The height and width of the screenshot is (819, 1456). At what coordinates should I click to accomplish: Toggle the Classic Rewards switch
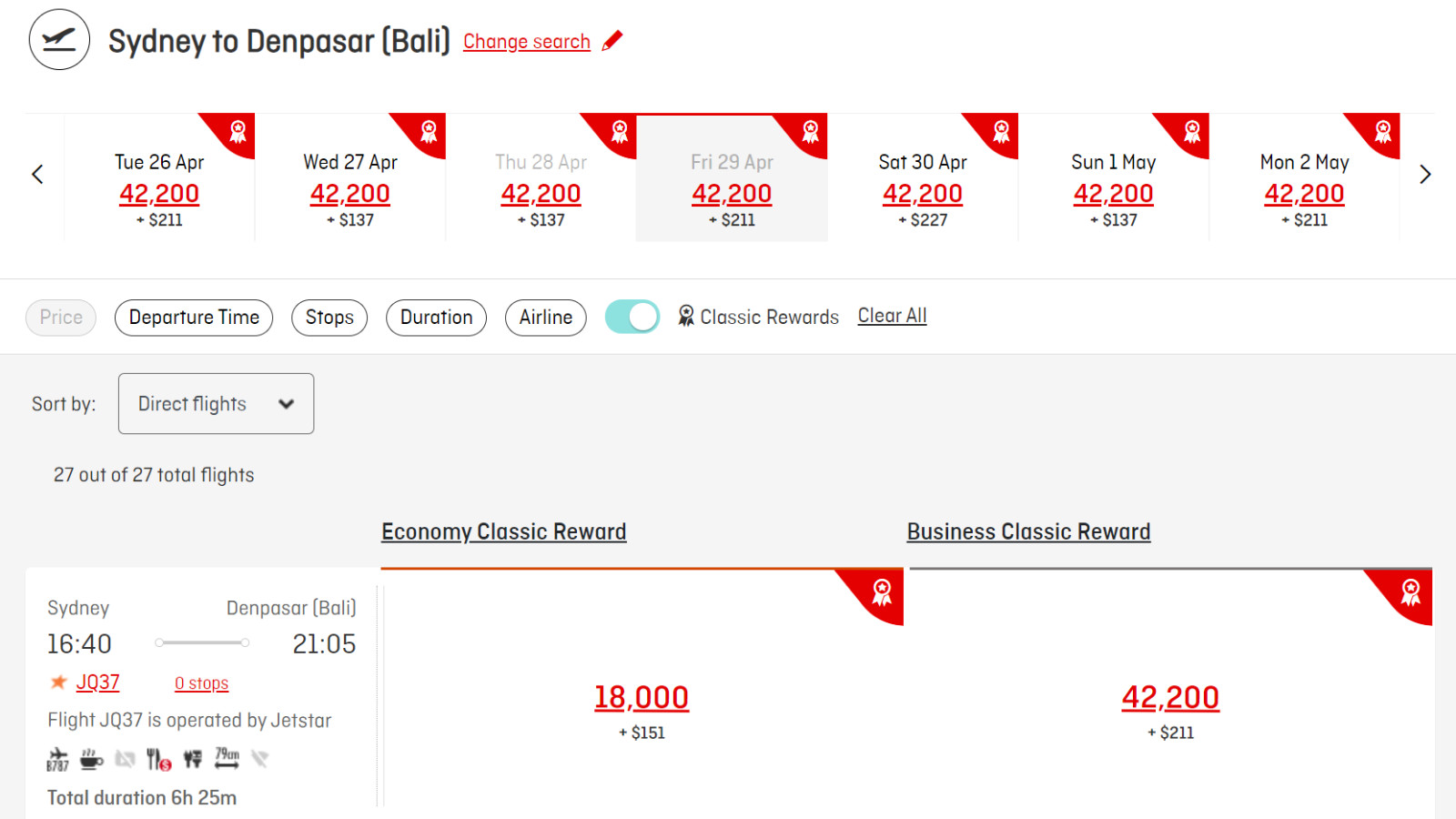click(632, 317)
